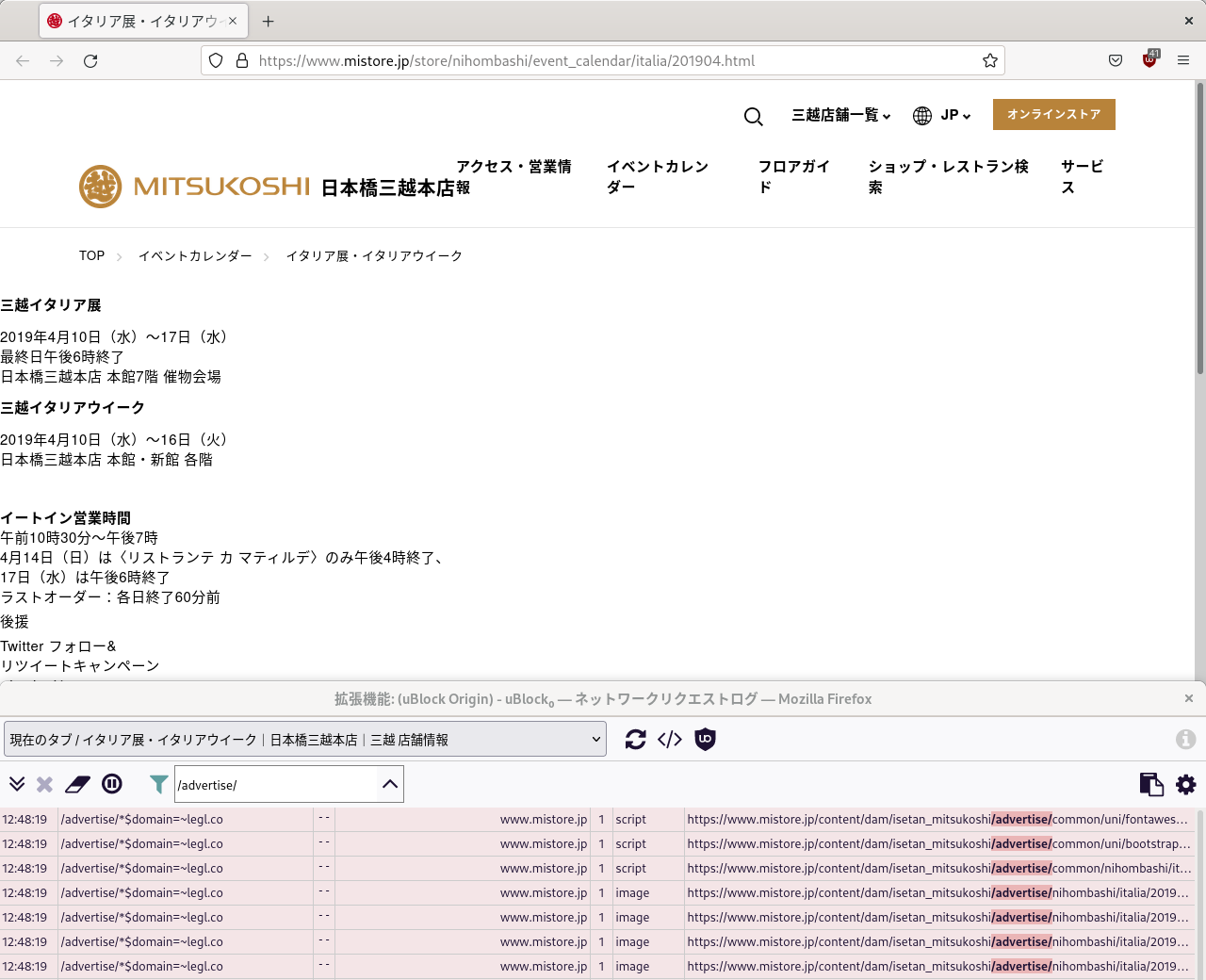Expand vertical expansion double-chevron in logger toolbar
The image size is (1206, 980).
(17, 784)
